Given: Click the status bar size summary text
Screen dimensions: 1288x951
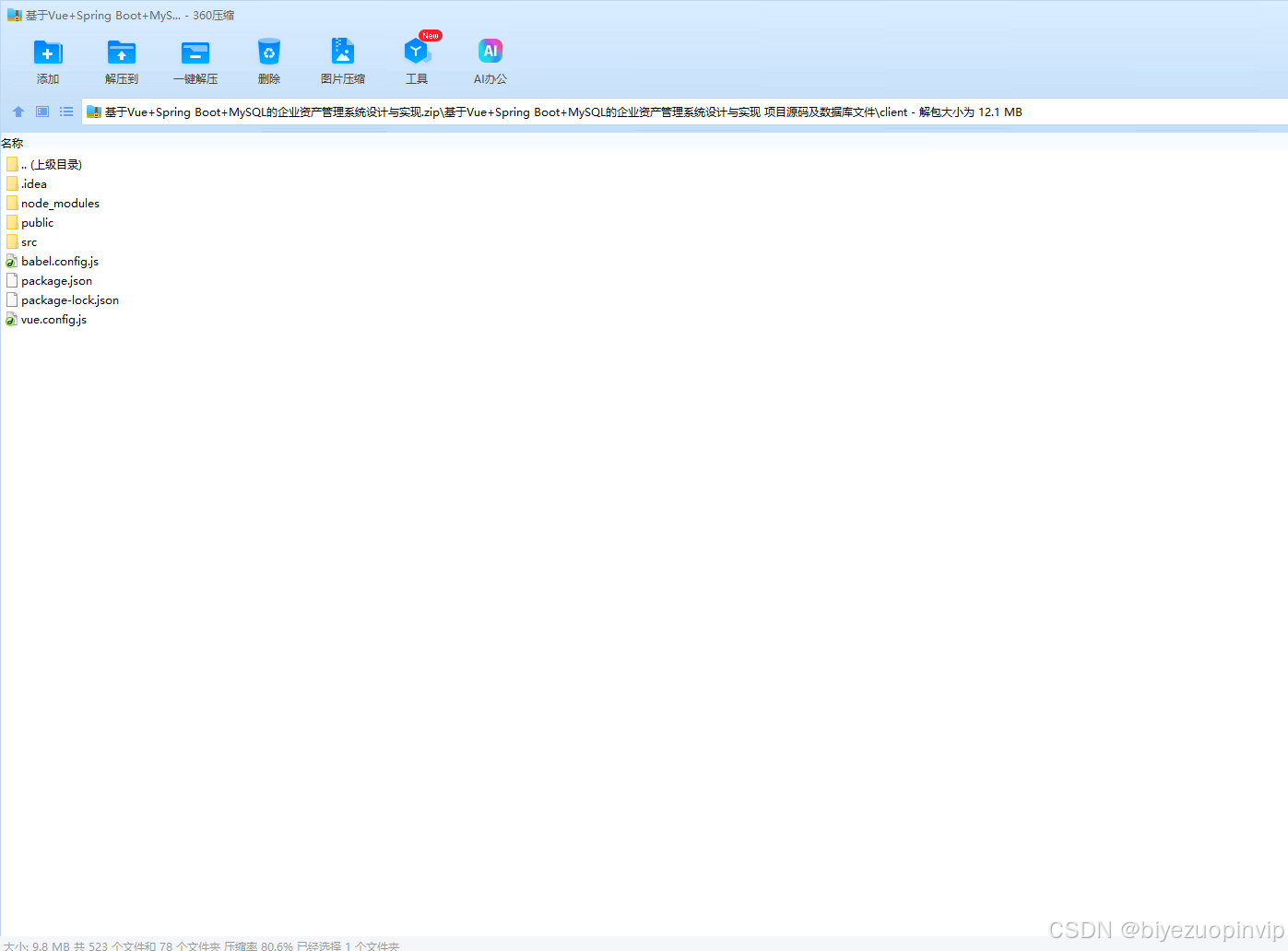Looking at the screenshot, I should [201, 945].
